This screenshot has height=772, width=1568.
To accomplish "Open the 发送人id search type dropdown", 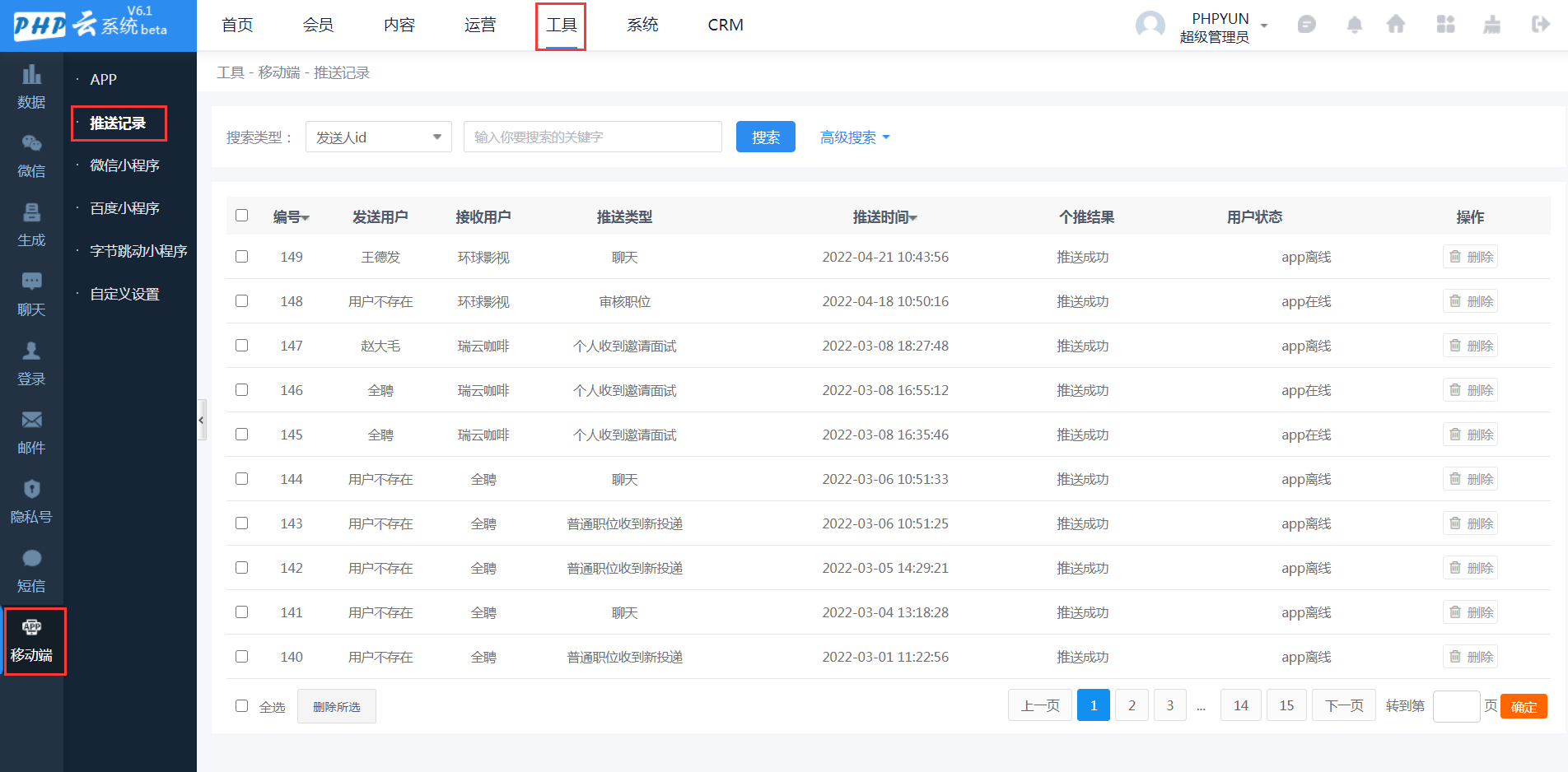I will pos(379,137).
